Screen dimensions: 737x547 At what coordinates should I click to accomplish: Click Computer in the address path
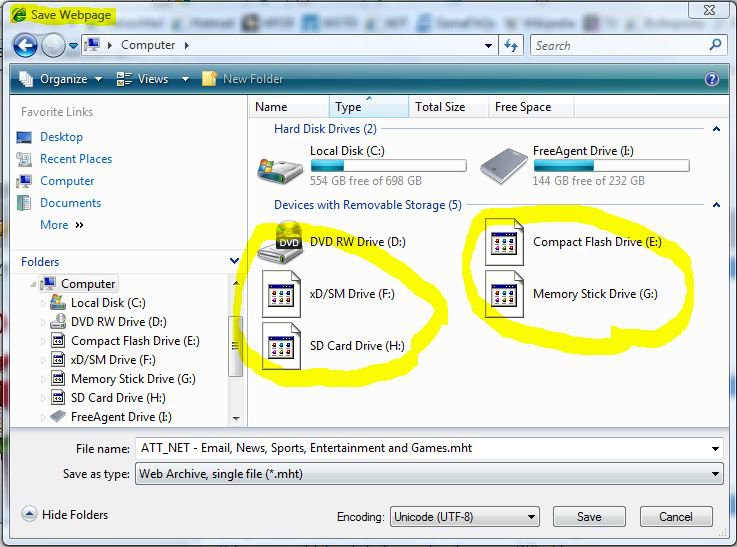(x=148, y=45)
